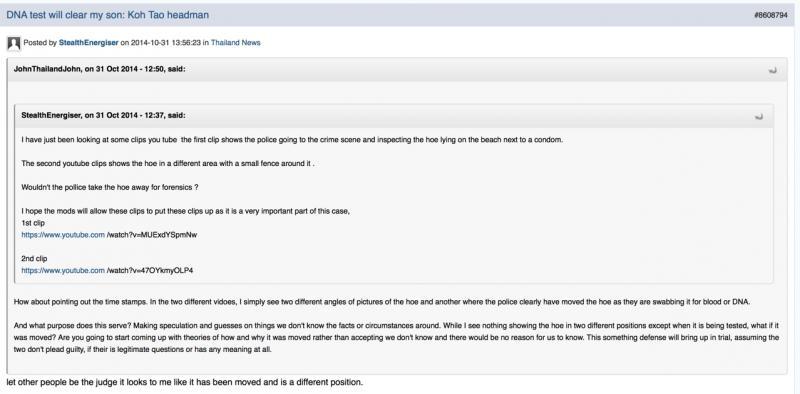Visit StealthEnergiser's profile from the posted-by line

click(88, 43)
